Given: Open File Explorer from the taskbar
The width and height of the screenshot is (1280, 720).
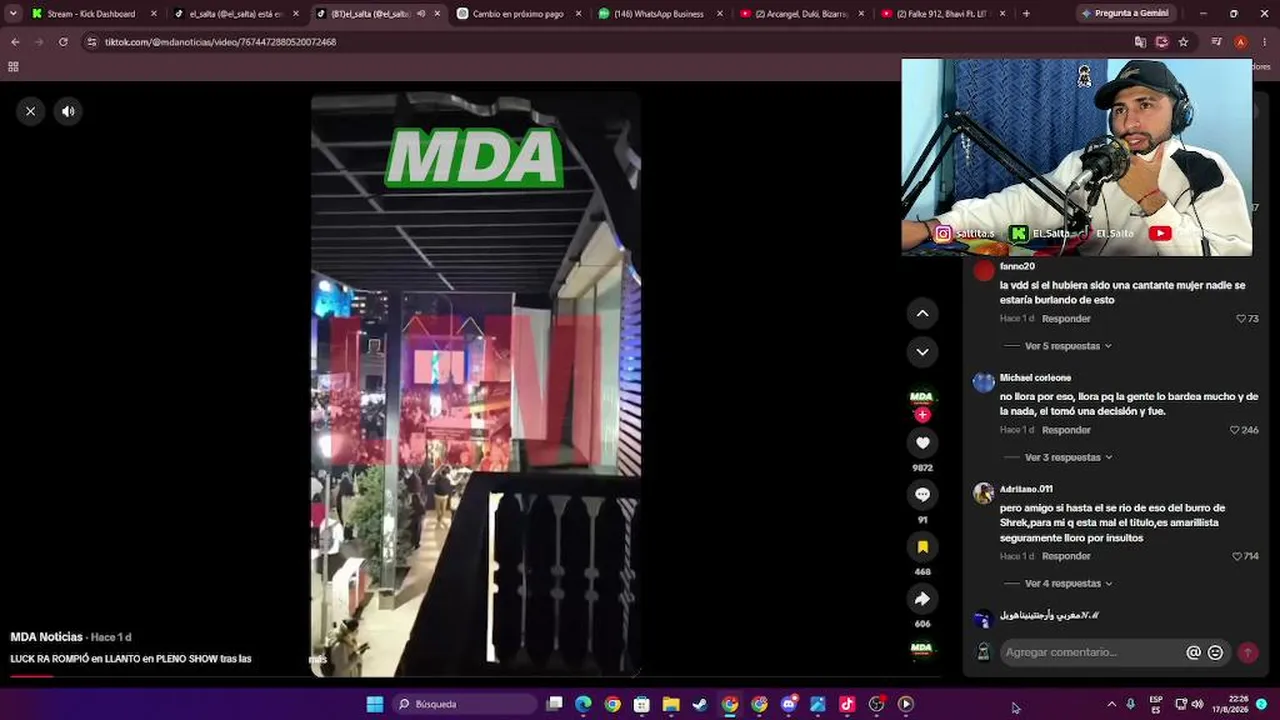Looking at the screenshot, I should click(x=671, y=704).
